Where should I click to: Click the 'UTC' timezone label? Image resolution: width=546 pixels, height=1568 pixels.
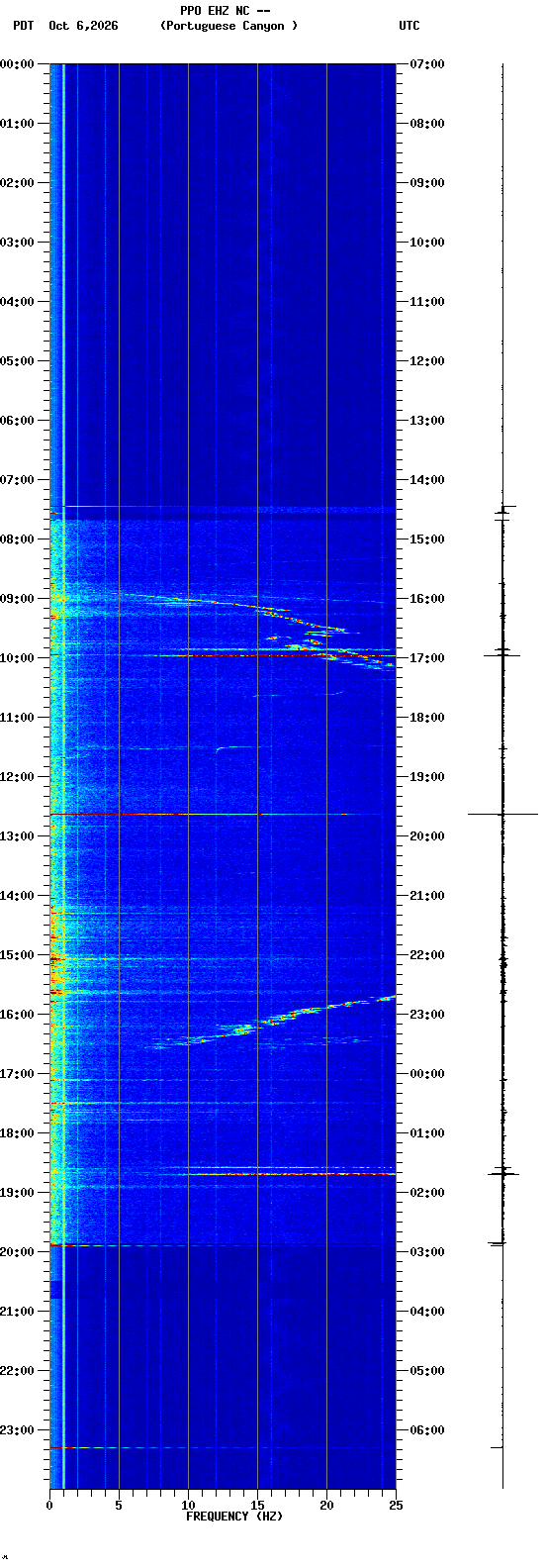[409, 26]
